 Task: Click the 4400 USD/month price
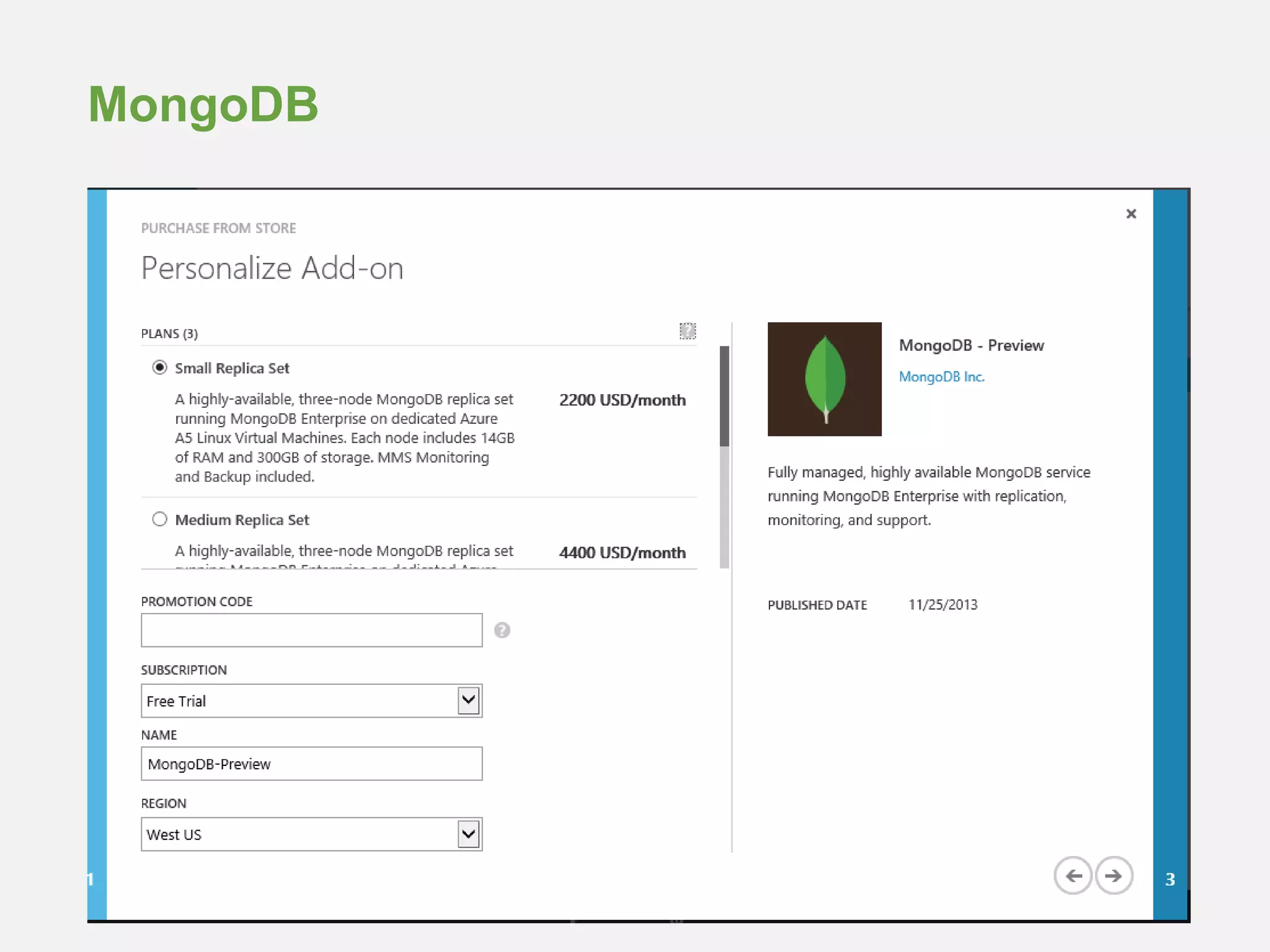coord(623,553)
